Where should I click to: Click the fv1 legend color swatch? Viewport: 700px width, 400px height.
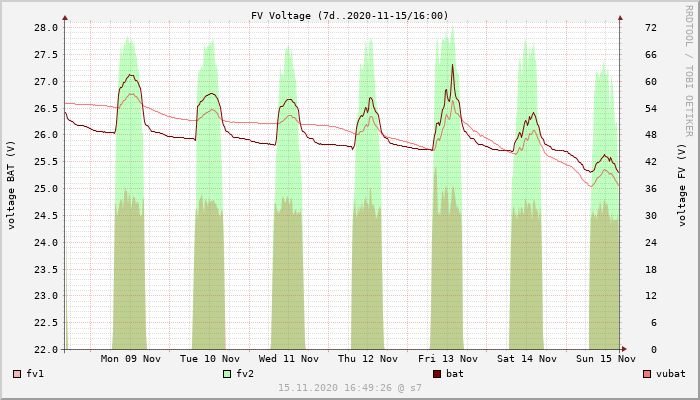pos(17,374)
